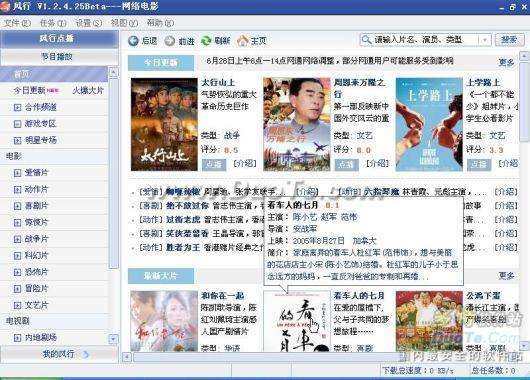
Task: Click the left arrow of horizontal scrollbar
Action: click(x=127, y=357)
